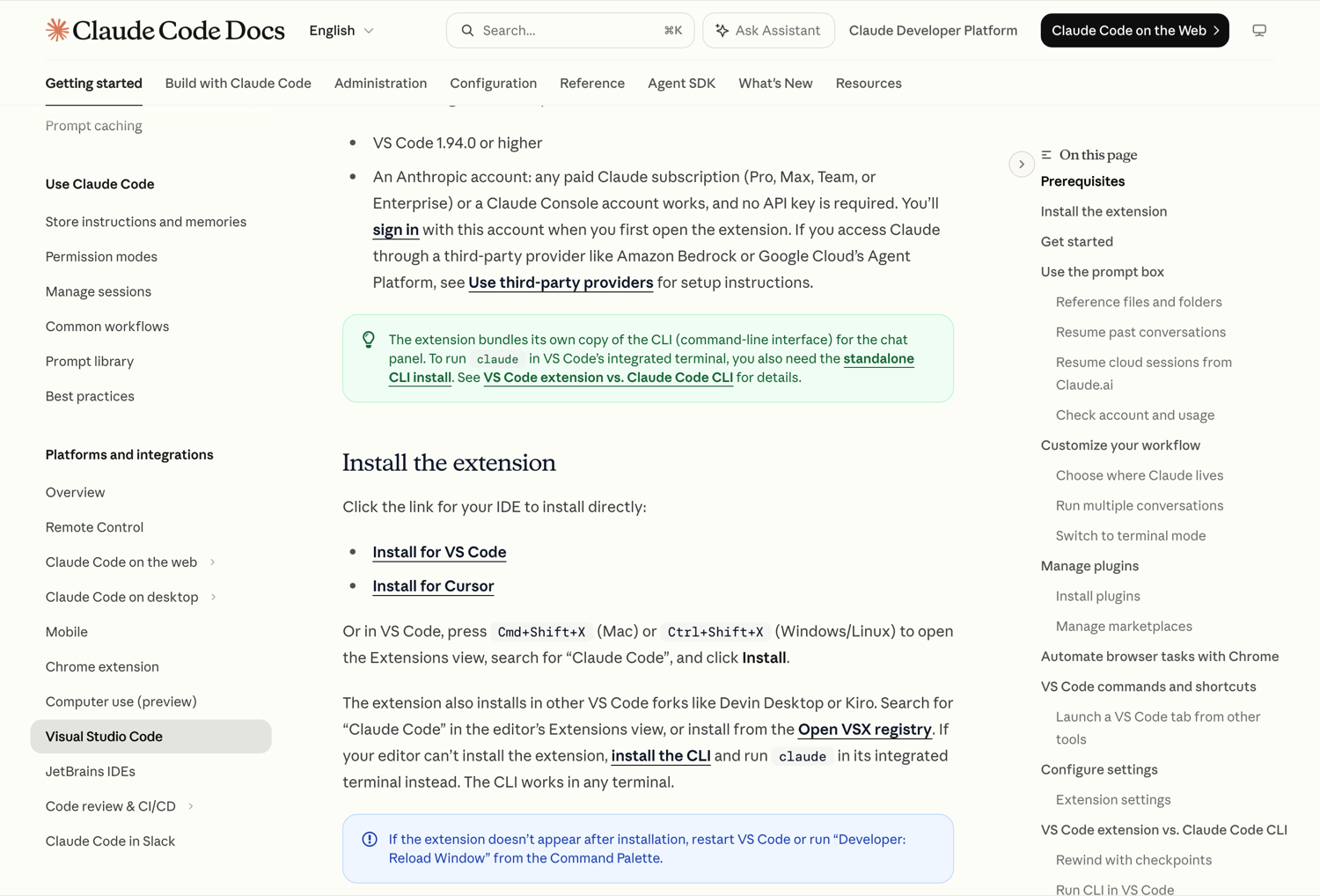Click the On this page list icon
The height and width of the screenshot is (896, 1320).
click(1046, 155)
